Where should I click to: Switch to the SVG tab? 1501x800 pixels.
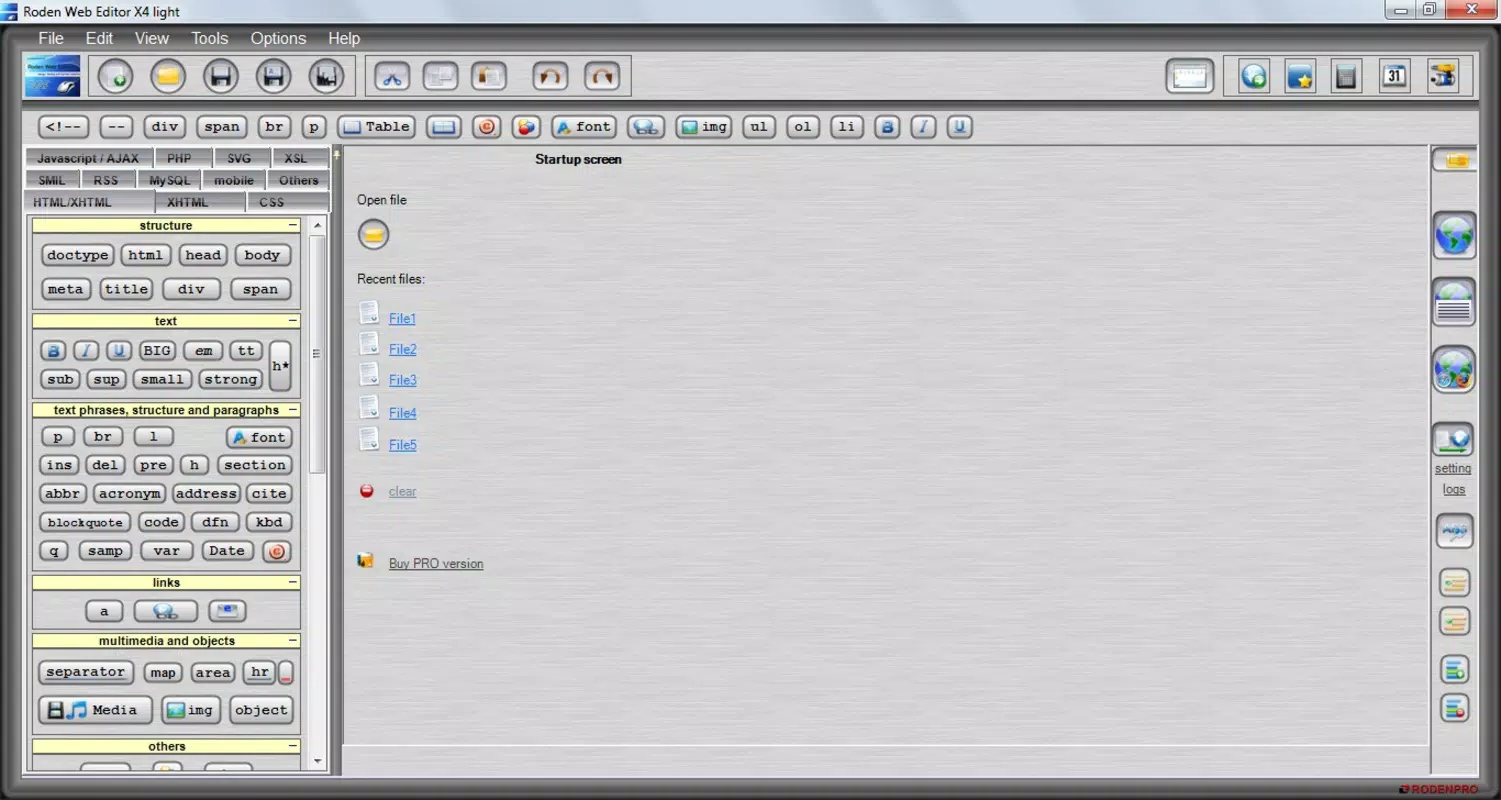[239, 158]
